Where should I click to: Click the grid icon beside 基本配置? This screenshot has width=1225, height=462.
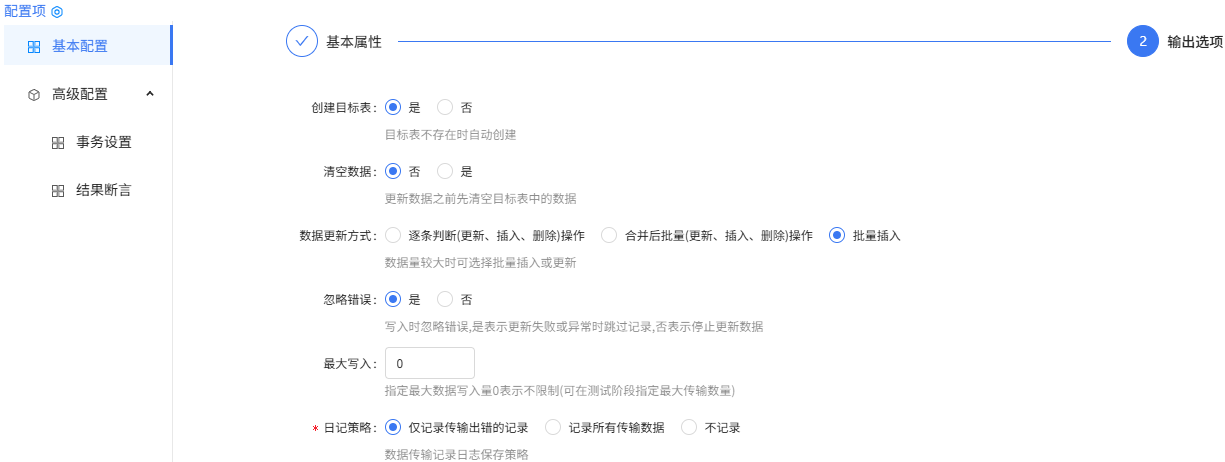click(x=34, y=46)
